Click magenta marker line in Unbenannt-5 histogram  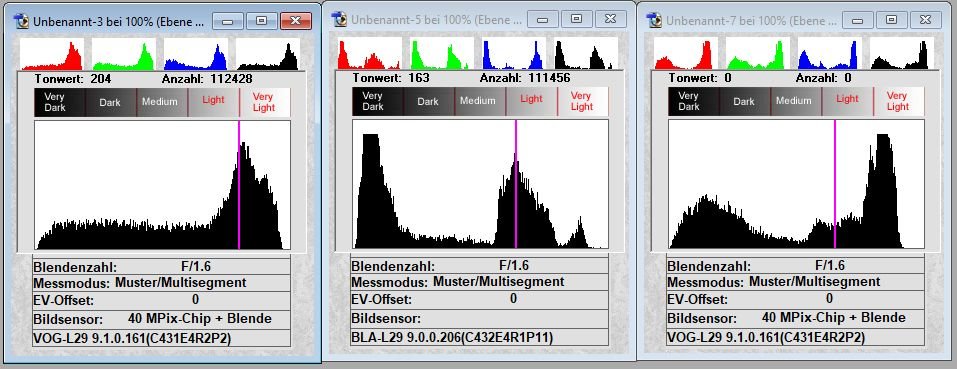click(x=516, y=184)
